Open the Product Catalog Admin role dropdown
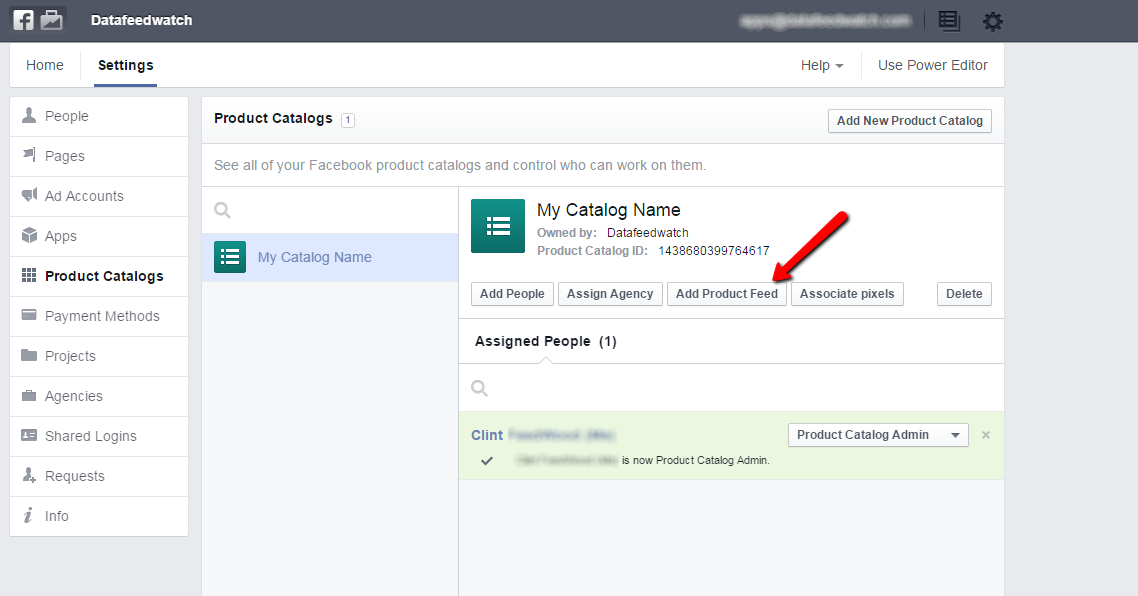This screenshot has width=1138, height=596. coord(878,435)
